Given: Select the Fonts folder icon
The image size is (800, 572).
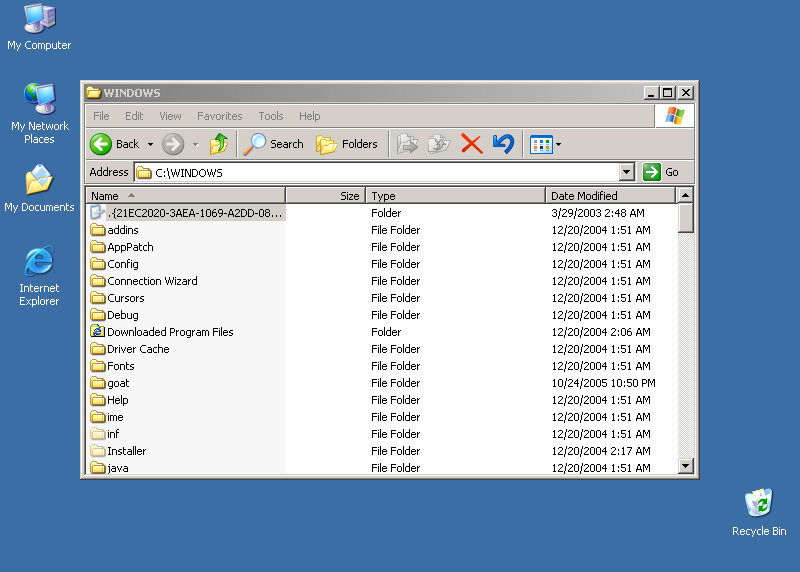Looking at the screenshot, I should (x=97, y=366).
